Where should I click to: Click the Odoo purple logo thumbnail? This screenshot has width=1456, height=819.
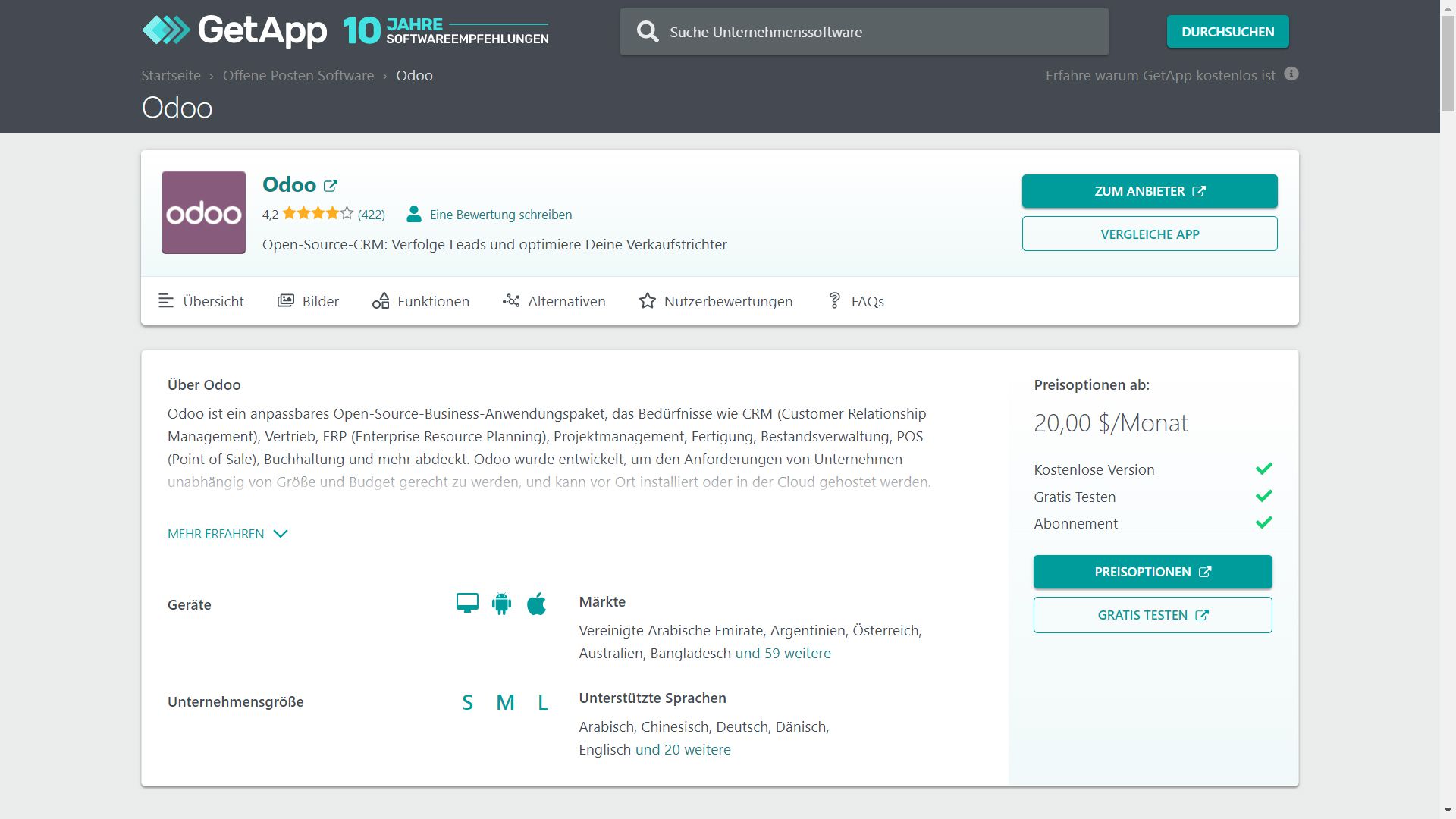[204, 212]
